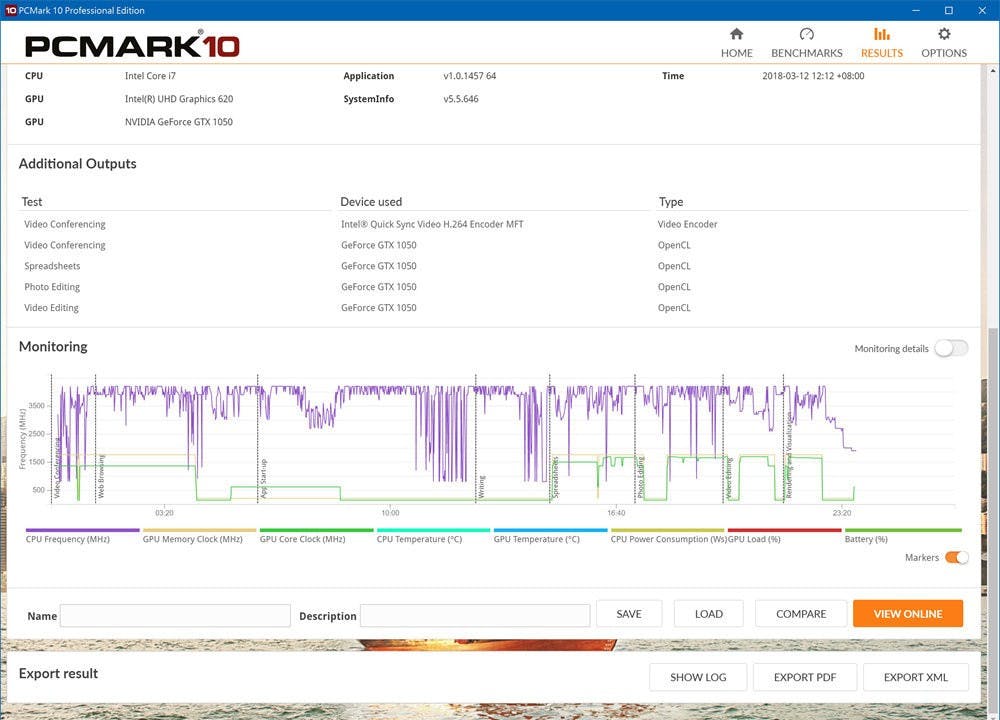Click the Intel(R) UHD Graphics 620 value
The width and height of the screenshot is (1000, 720).
(x=179, y=99)
